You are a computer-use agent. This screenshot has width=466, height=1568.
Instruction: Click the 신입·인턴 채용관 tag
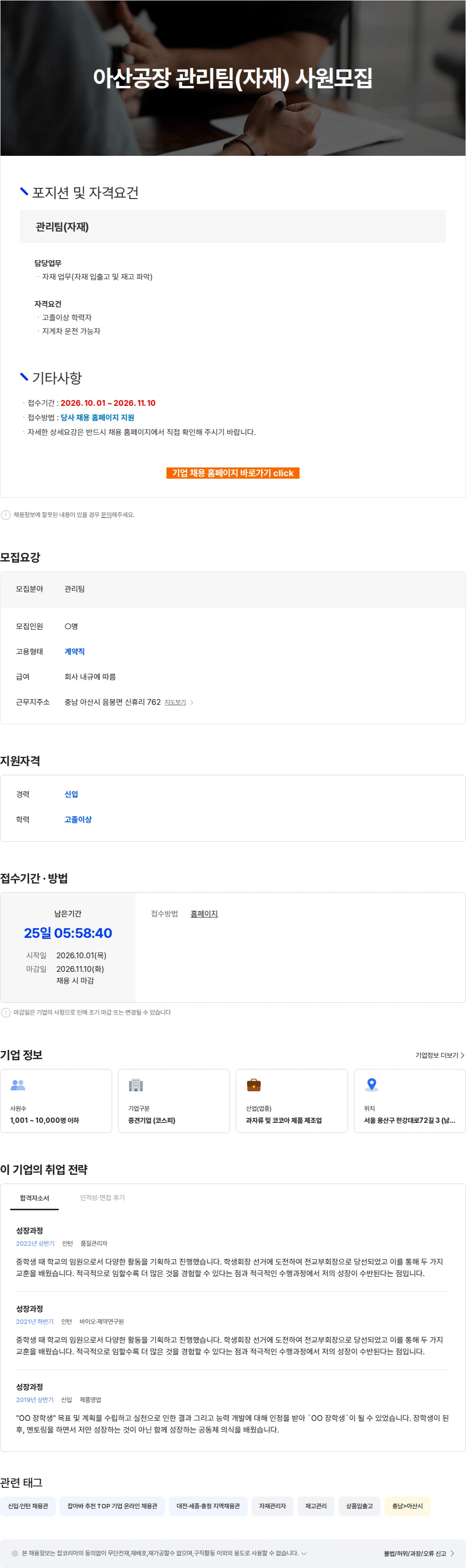click(28, 1505)
